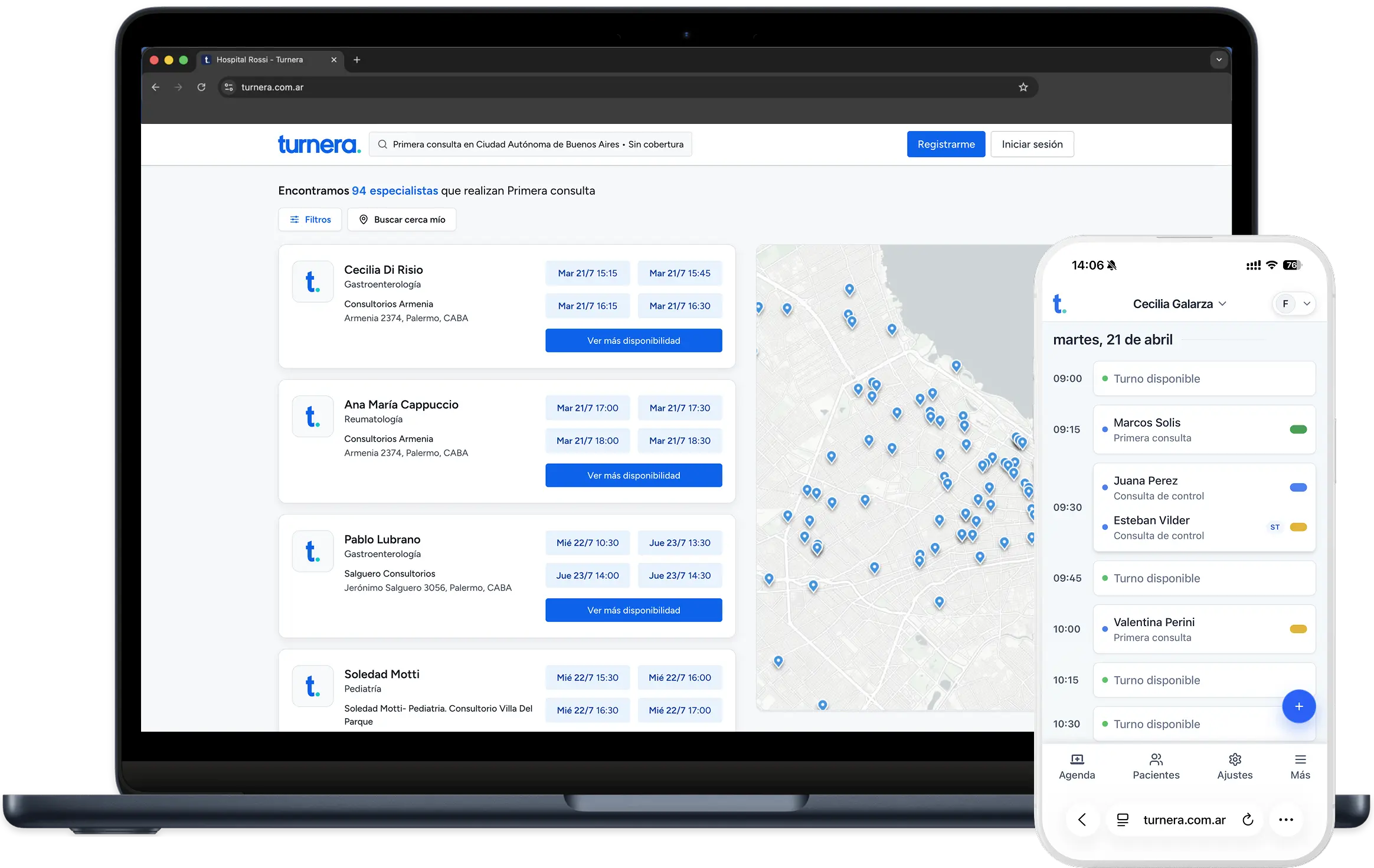Select Pablo Lubrano slot Mié 22/7 10:30

(587, 542)
